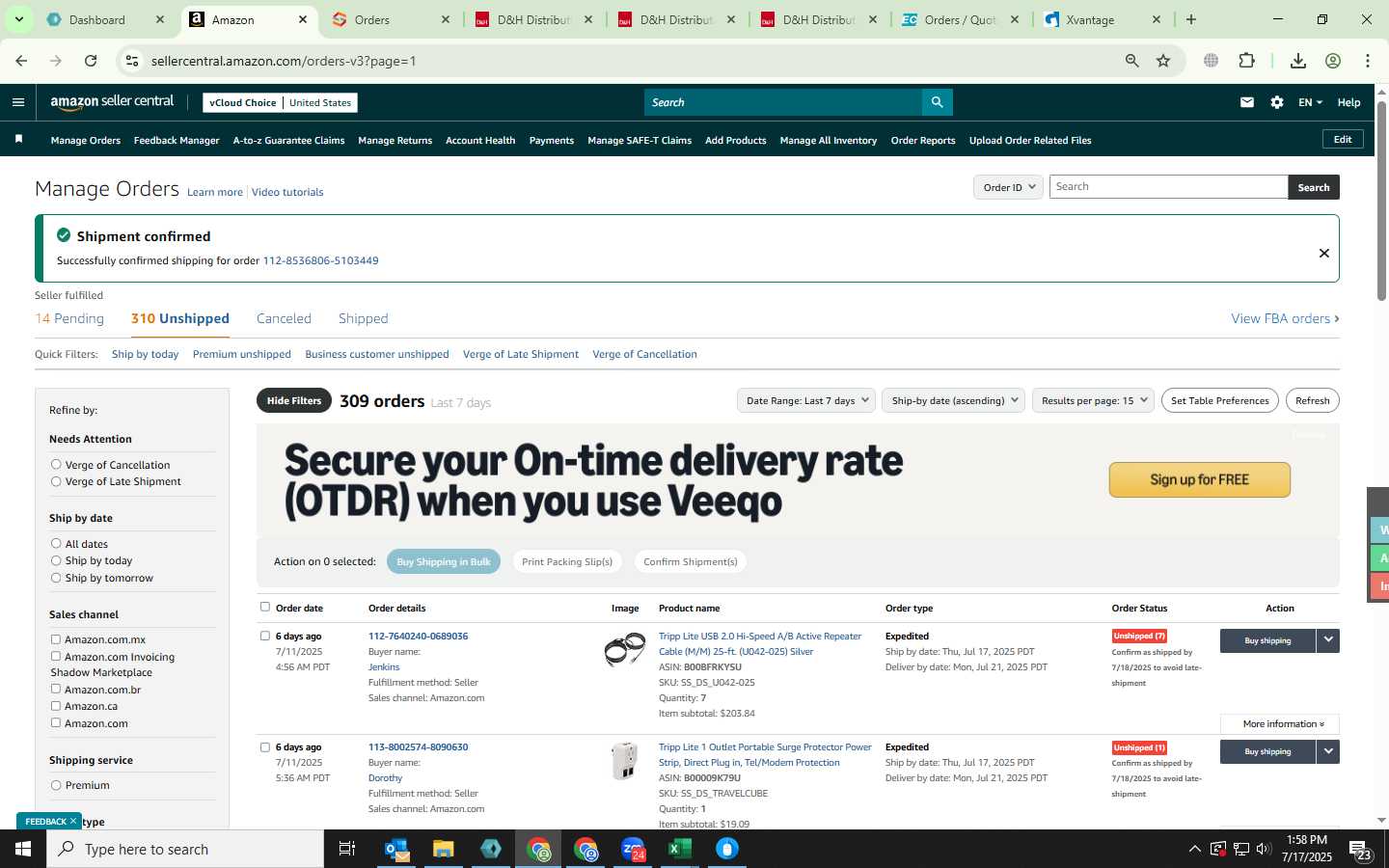The image size is (1389, 868).
Task: Open Excel from the taskbar
Action: tap(680, 849)
